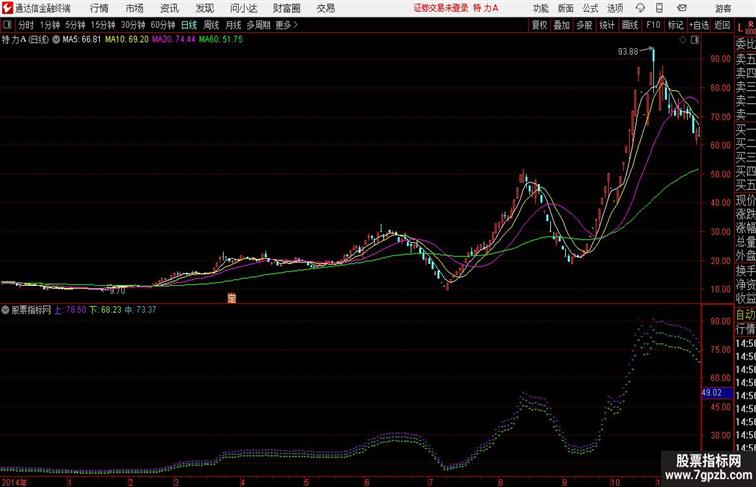
Task: Switch to the 15分钟 period
Action: click(103, 25)
